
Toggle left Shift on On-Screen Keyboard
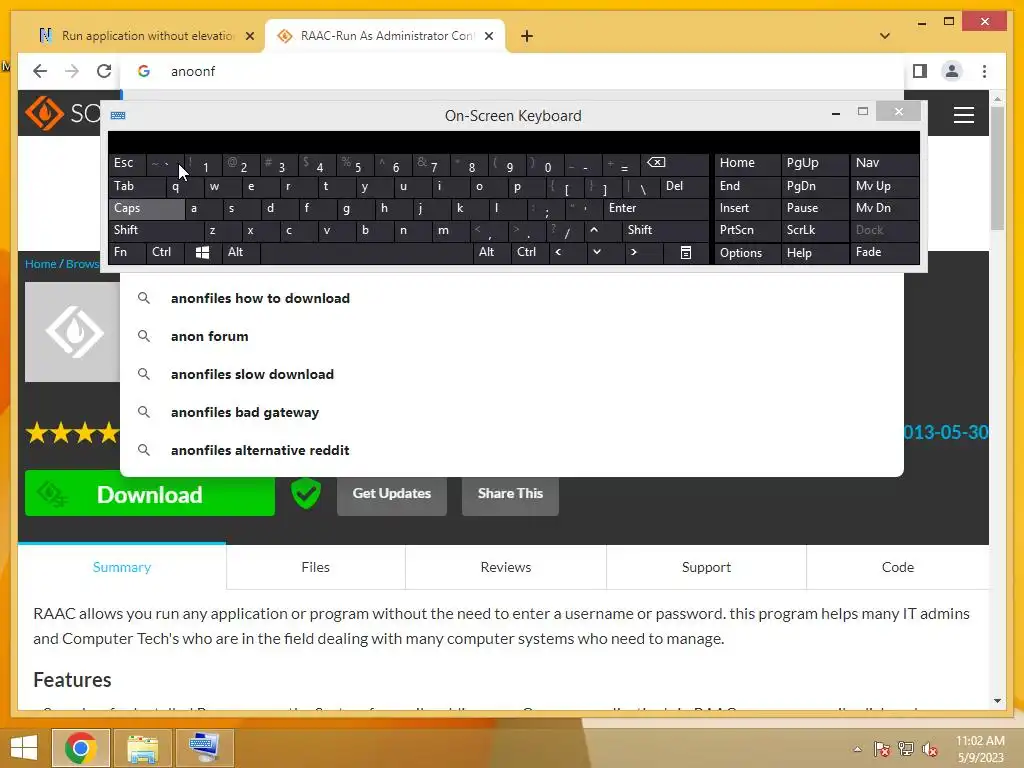coord(156,230)
